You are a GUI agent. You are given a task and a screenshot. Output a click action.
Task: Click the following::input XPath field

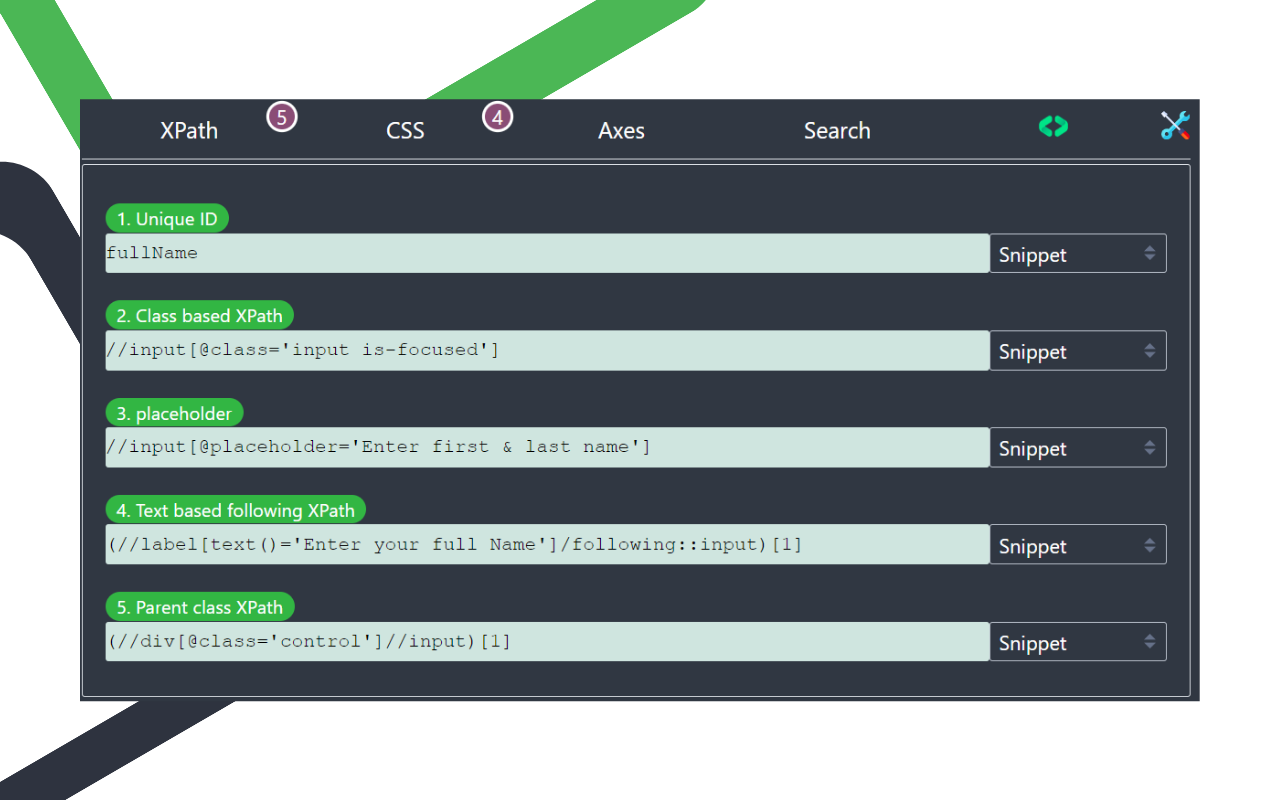tap(547, 544)
